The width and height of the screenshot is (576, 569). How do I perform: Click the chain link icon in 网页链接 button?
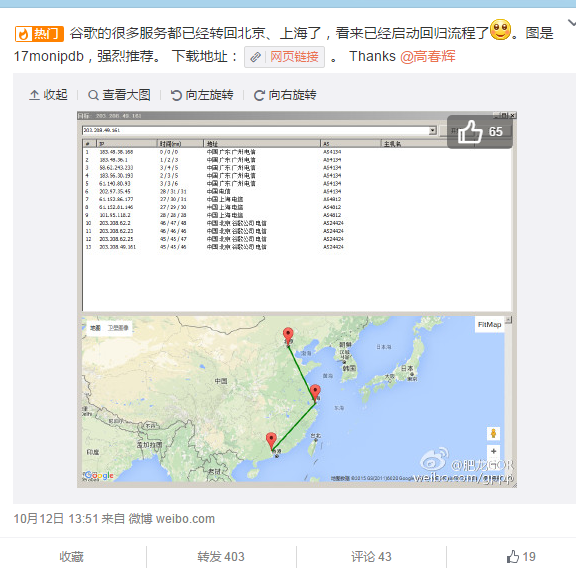[255, 57]
